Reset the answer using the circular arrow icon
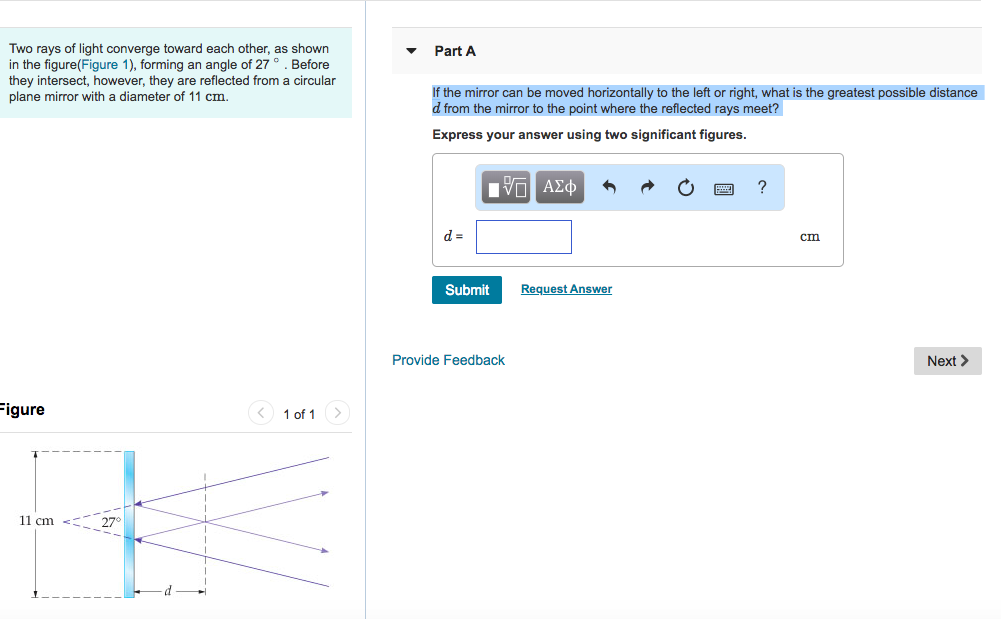The width and height of the screenshot is (1001, 619). 685,187
